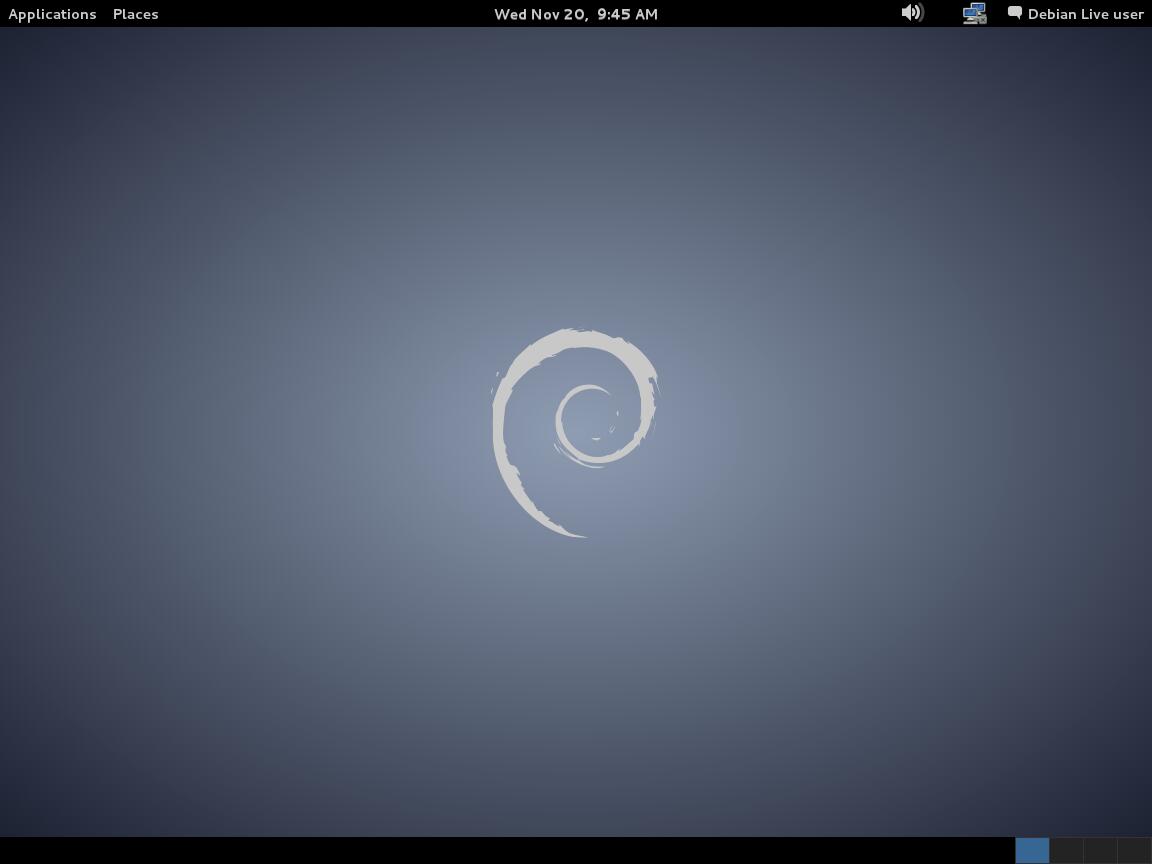Click the 9:45 AM time display

pyautogui.click(x=627, y=14)
